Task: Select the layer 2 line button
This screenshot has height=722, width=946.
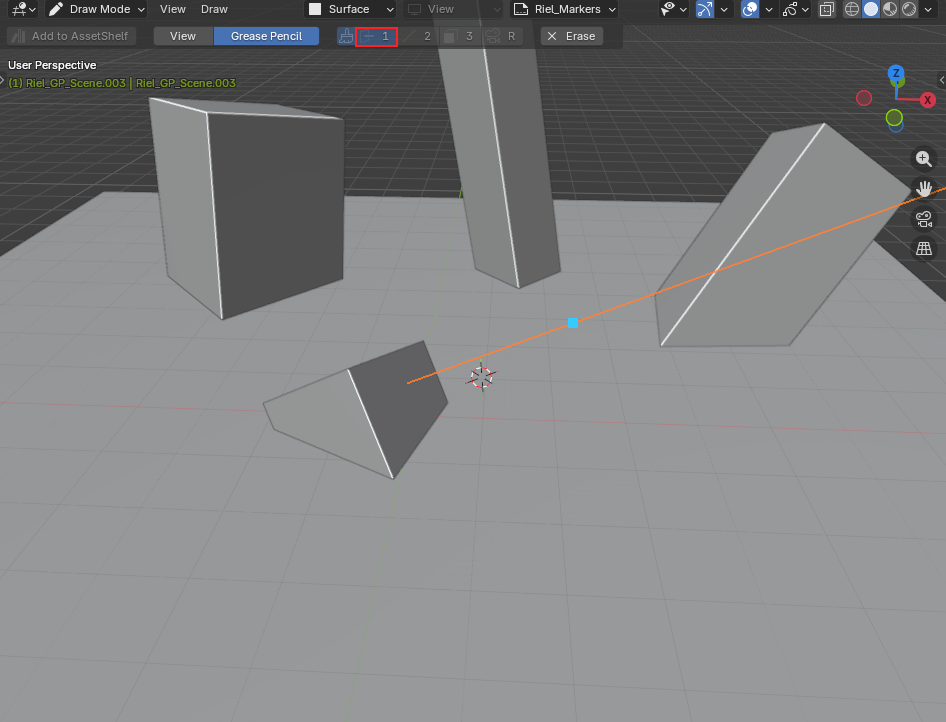Action: (419, 36)
